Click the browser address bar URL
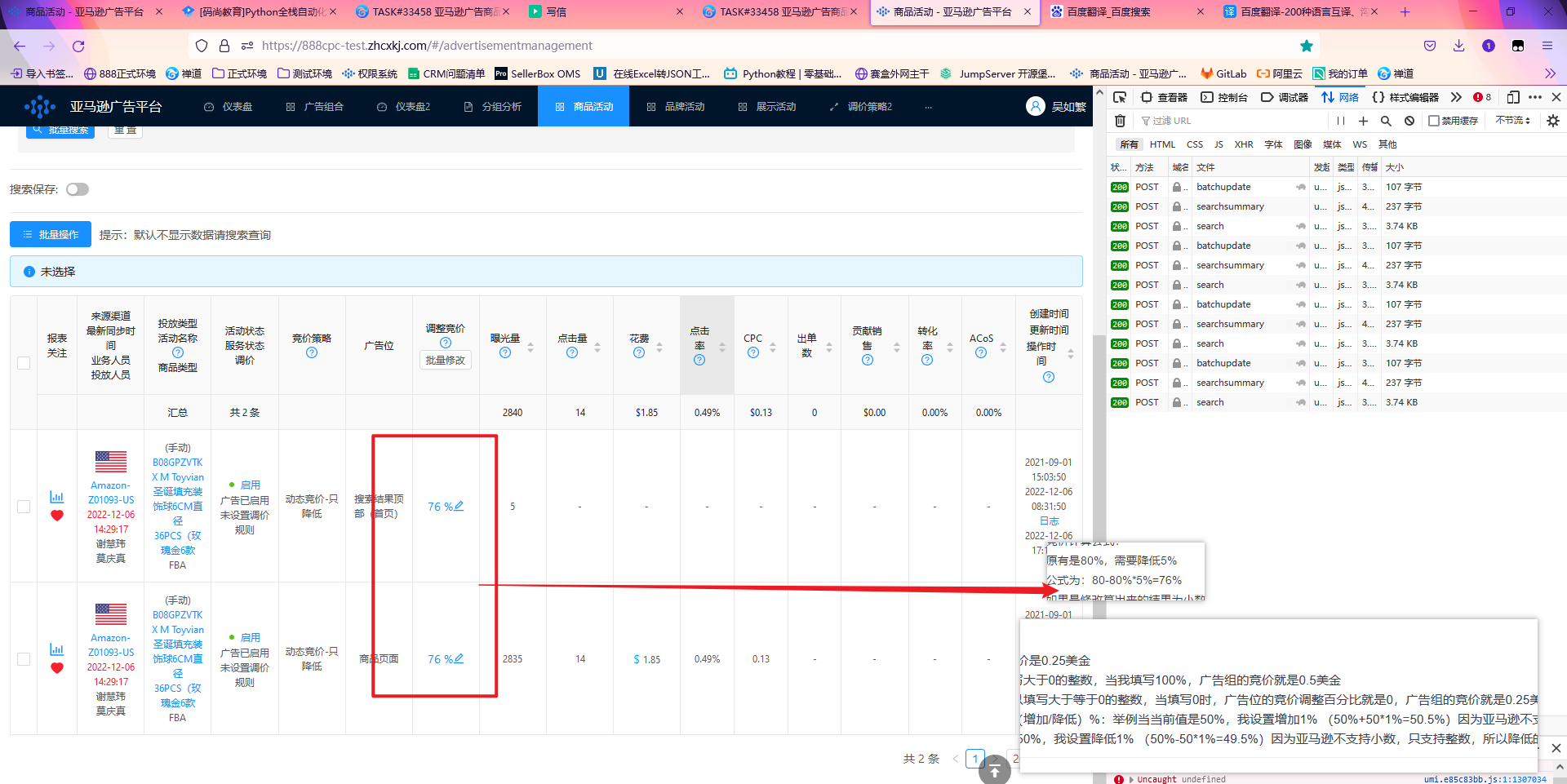Image resolution: width=1567 pixels, height=784 pixels. click(427, 46)
